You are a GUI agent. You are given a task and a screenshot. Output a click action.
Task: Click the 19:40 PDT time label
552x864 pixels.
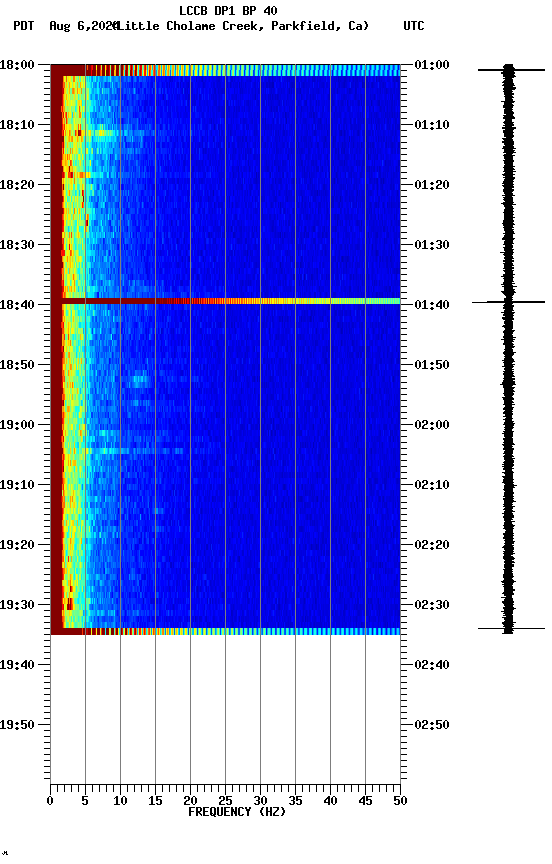pyautogui.click(x=17, y=665)
